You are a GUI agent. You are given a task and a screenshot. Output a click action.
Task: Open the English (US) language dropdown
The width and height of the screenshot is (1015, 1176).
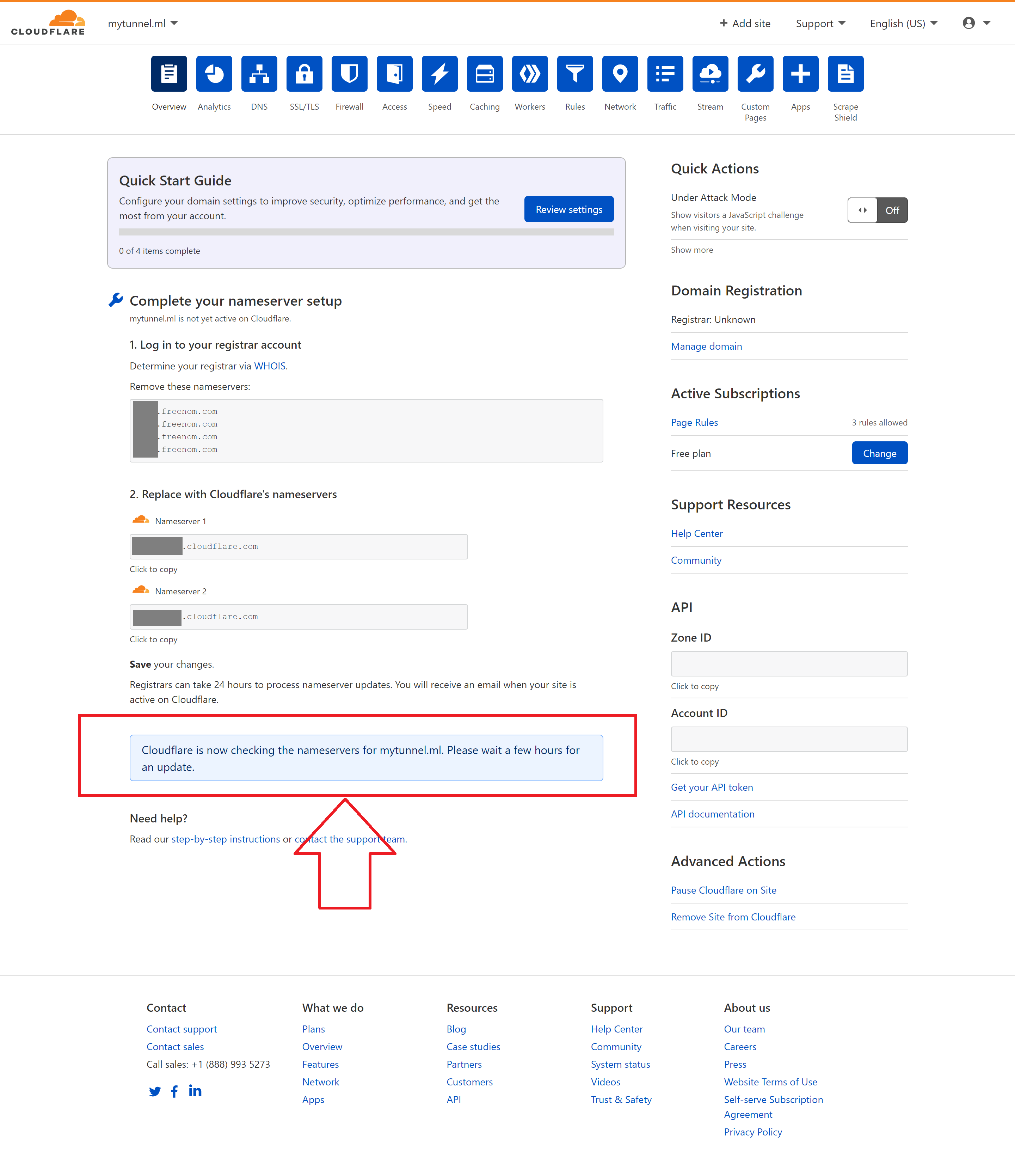click(x=904, y=23)
